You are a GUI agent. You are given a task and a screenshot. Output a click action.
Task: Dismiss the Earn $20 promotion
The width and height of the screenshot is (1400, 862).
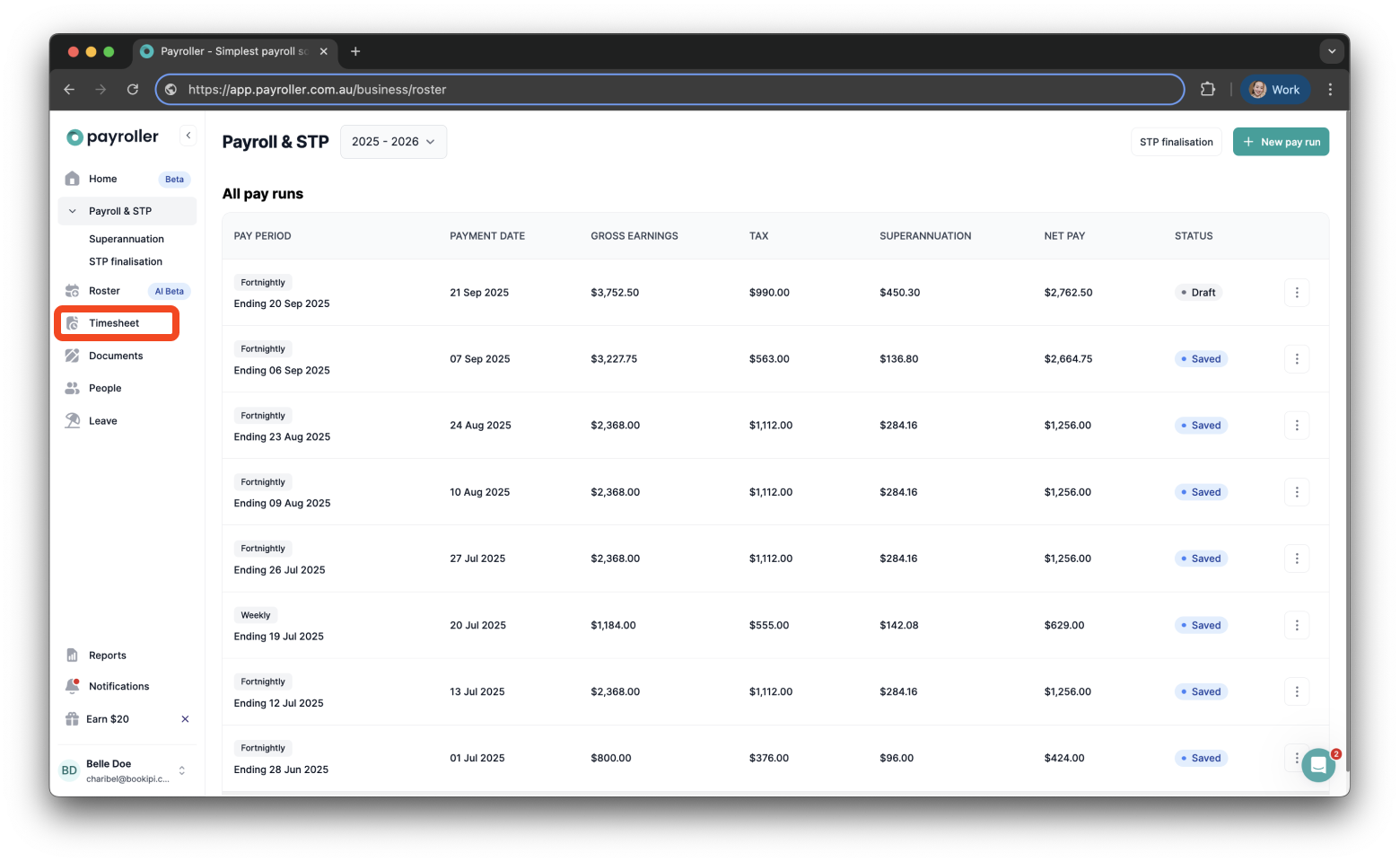click(x=185, y=718)
